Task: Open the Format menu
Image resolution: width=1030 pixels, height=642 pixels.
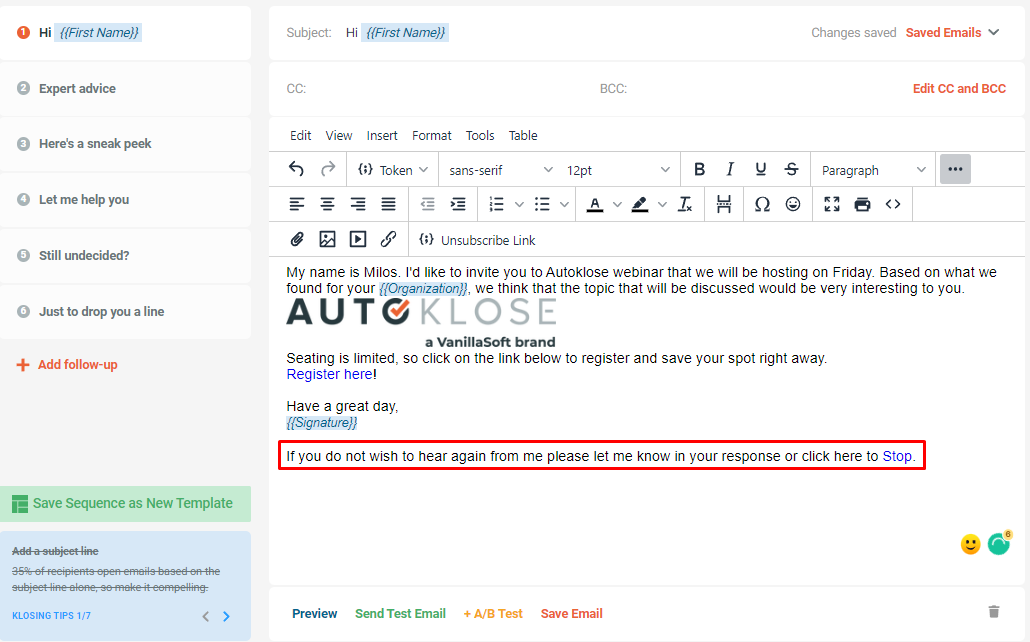Action: [431, 135]
